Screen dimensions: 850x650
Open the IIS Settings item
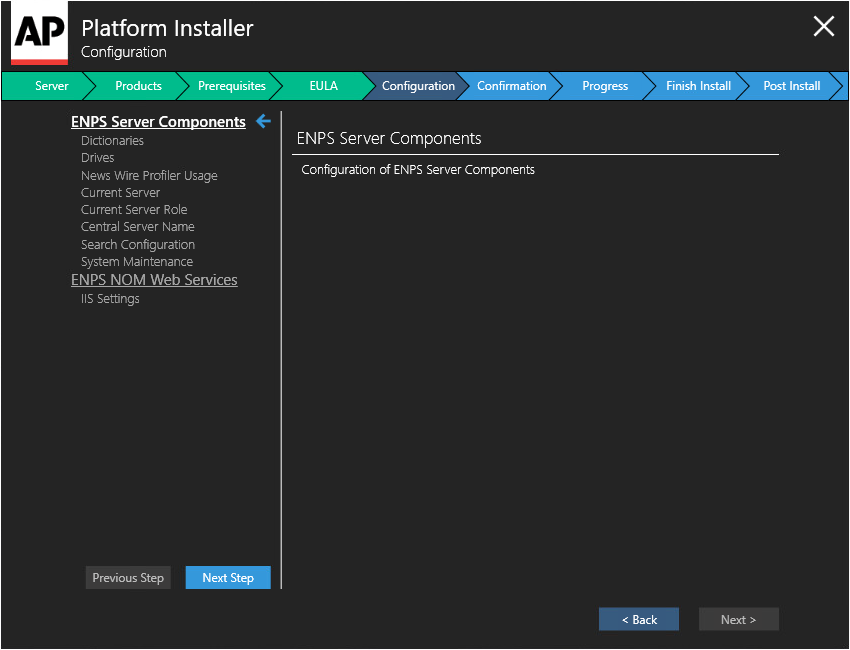pyautogui.click(x=110, y=299)
